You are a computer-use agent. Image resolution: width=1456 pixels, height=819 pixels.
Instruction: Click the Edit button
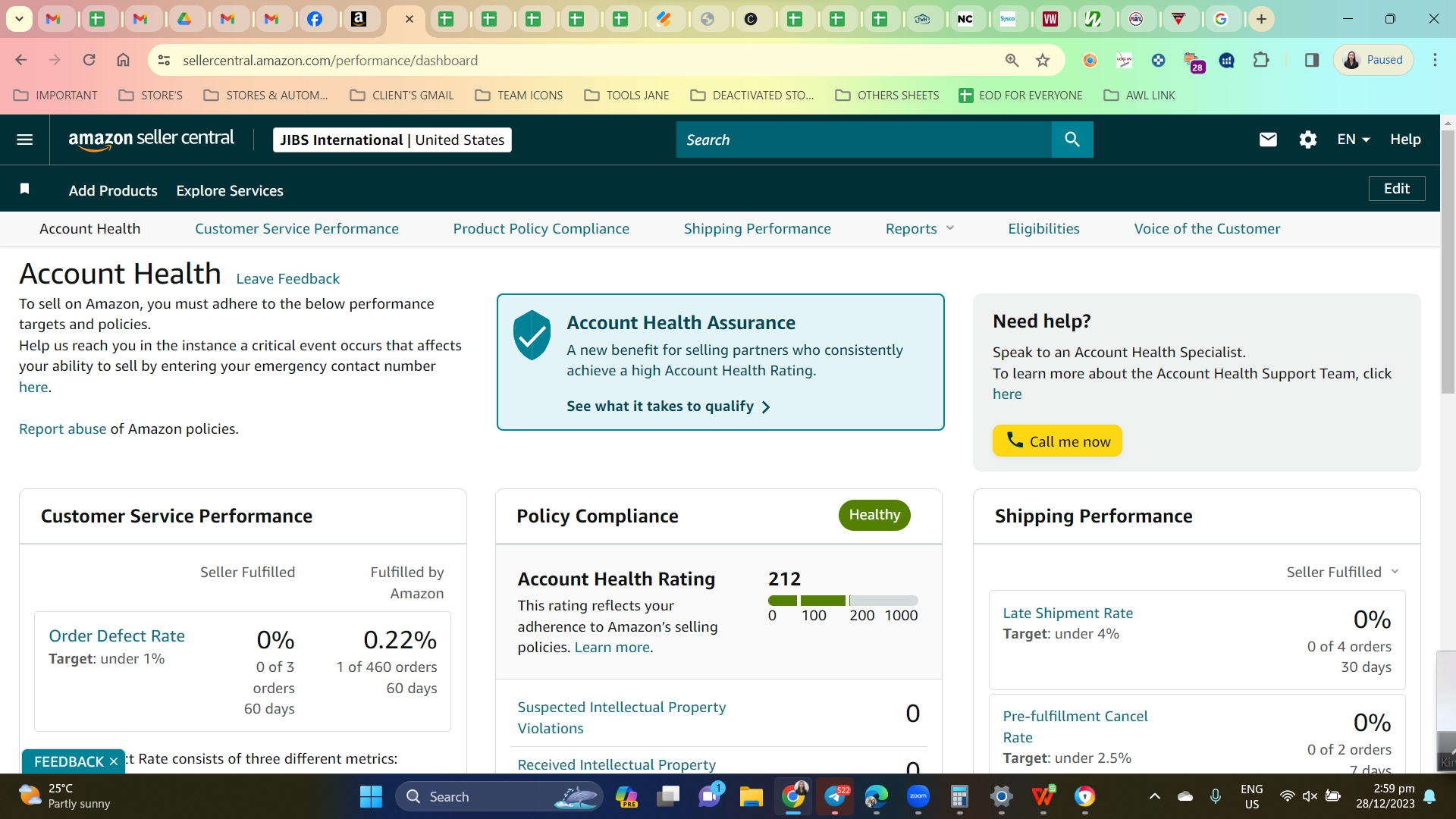[1396, 188]
